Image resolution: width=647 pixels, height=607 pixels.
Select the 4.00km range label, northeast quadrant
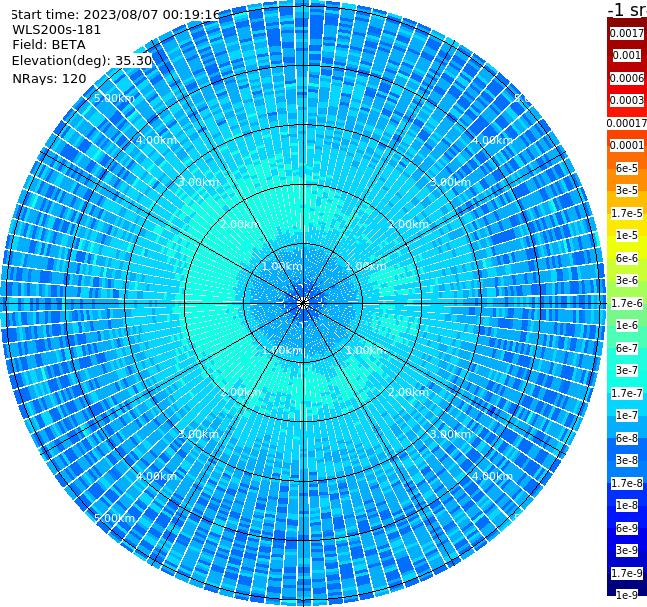pyautogui.click(x=492, y=140)
